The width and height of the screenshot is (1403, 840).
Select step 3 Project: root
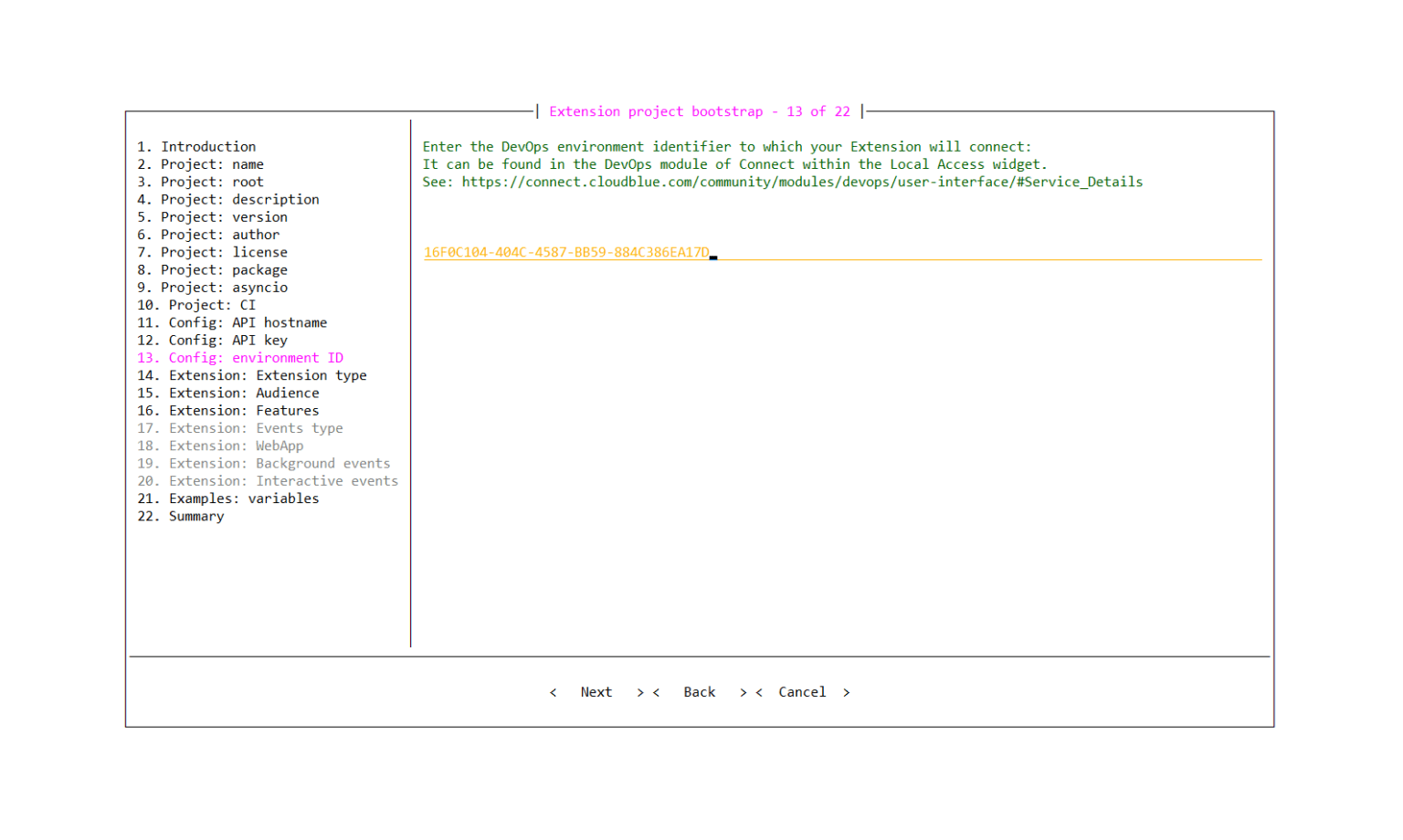click(200, 182)
